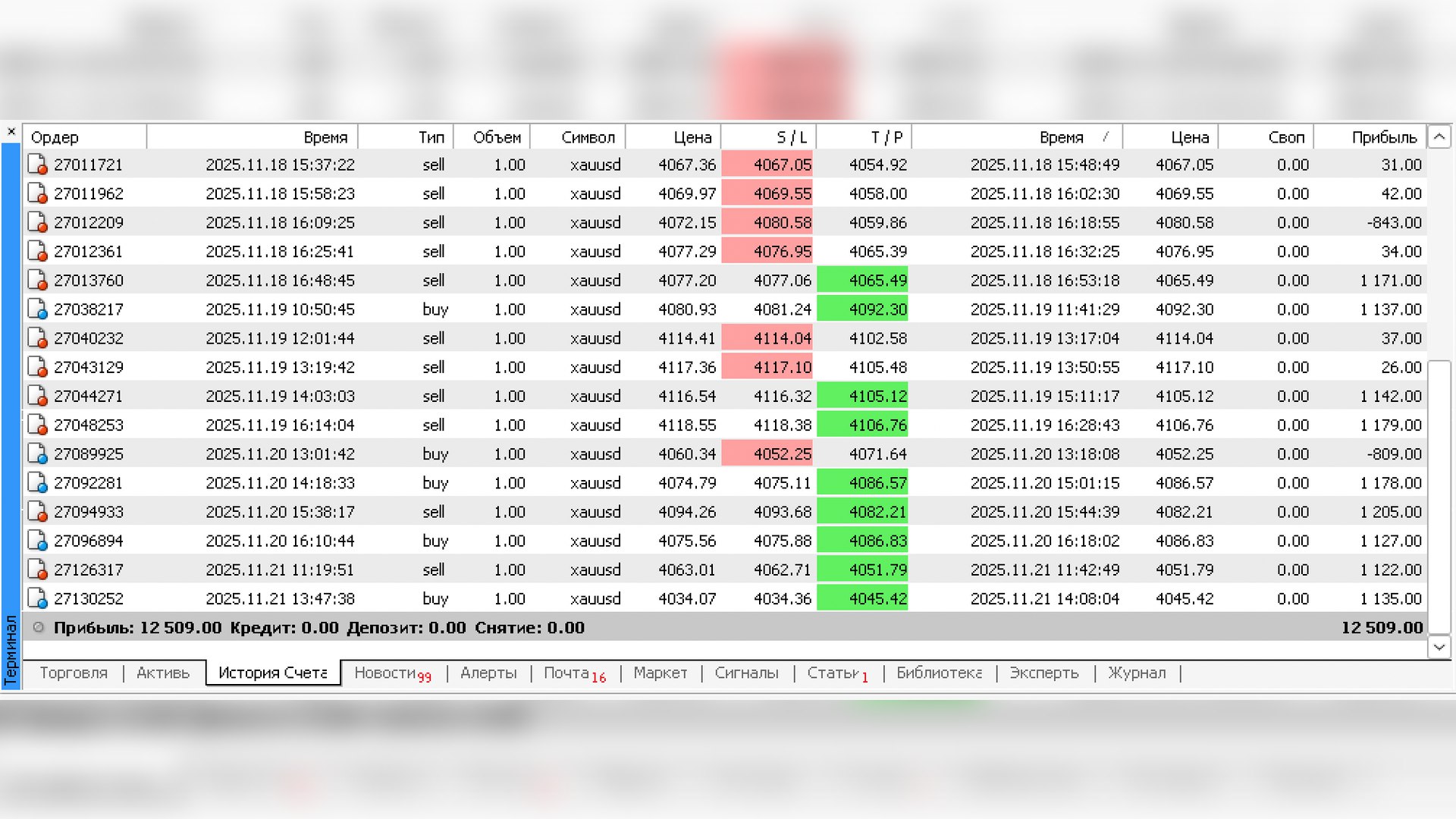The width and height of the screenshot is (1456, 819).
Task: Select red S/L cell 4080.58
Action: point(767,222)
